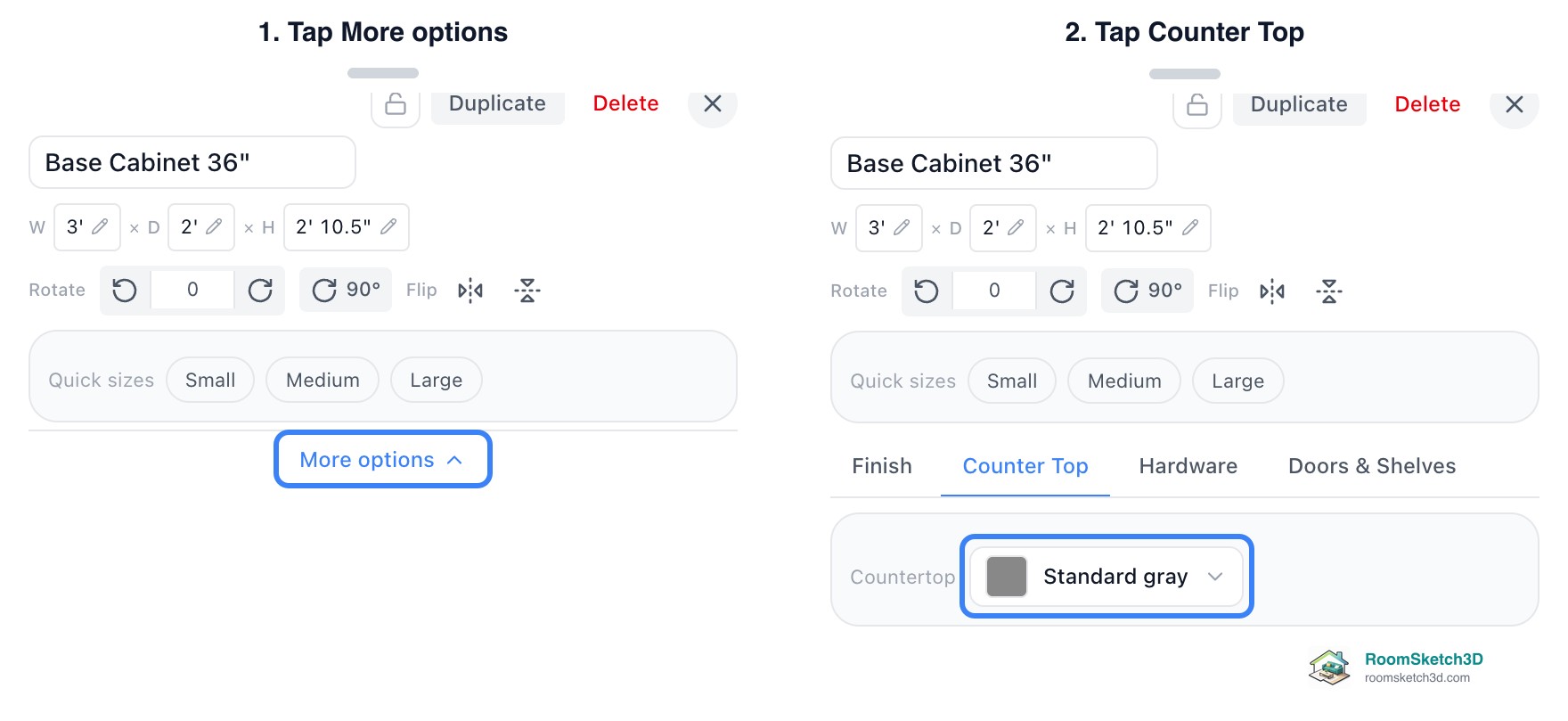Edit depth pencil icon in the left panel
This screenshot has width=1568, height=721.
214,226
